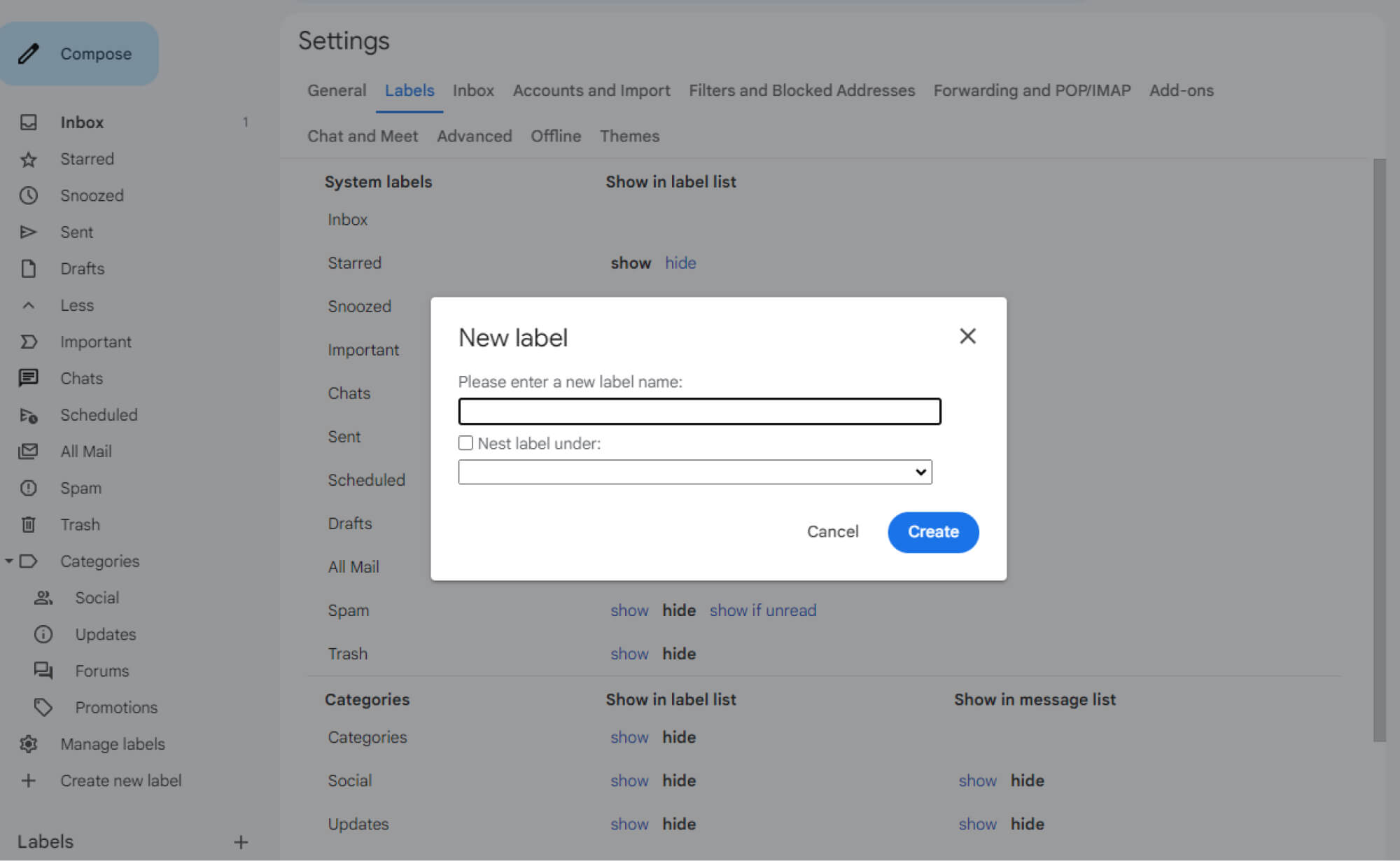The height and width of the screenshot is (861, 1400).
Task: Click the Chats message icon in sidebar
Action: 28,378
